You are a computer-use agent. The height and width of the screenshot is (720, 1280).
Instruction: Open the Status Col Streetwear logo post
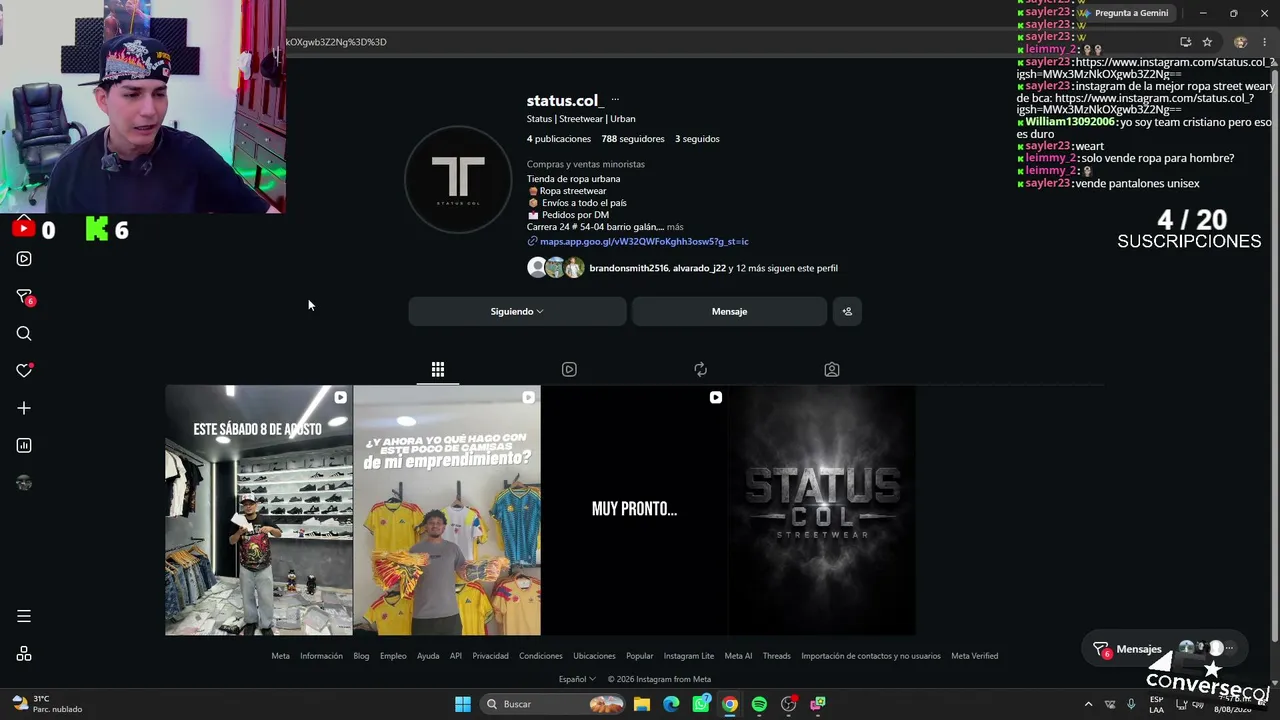click(x=822, y=510)
